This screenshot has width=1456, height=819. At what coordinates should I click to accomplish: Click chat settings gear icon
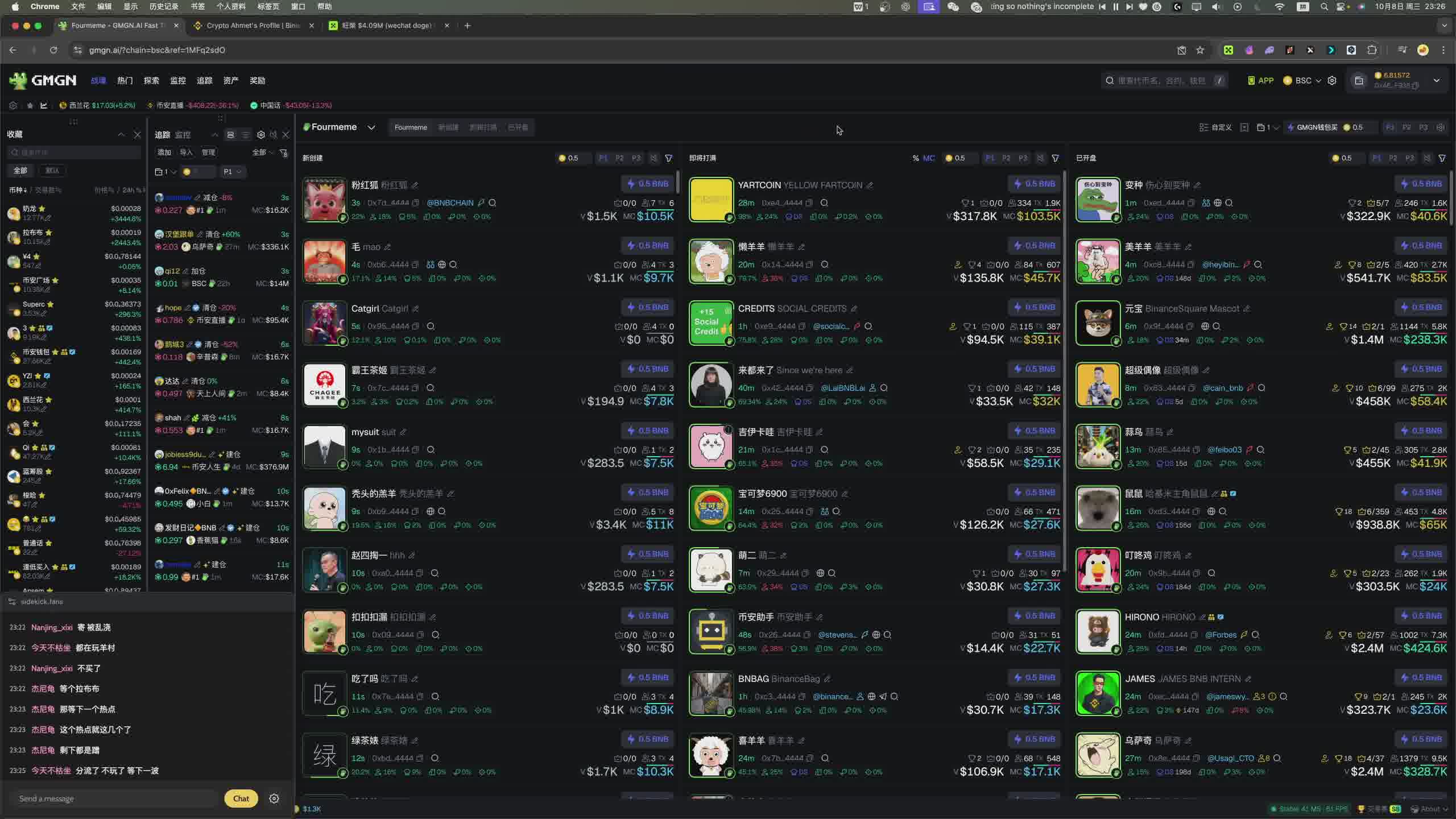(274, 799)
